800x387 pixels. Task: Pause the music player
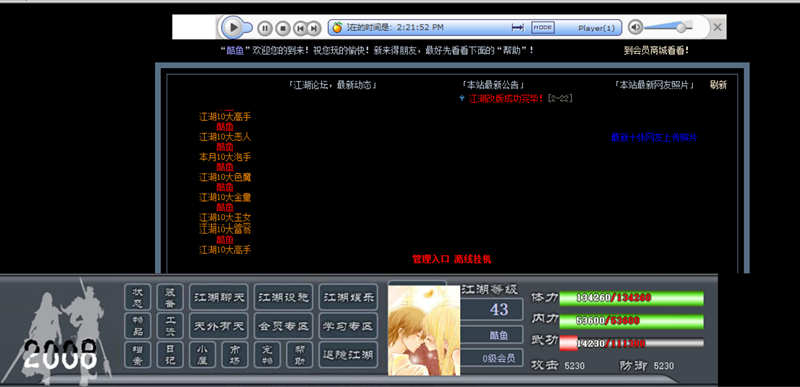pyautogui.click(x=264, y=28)
